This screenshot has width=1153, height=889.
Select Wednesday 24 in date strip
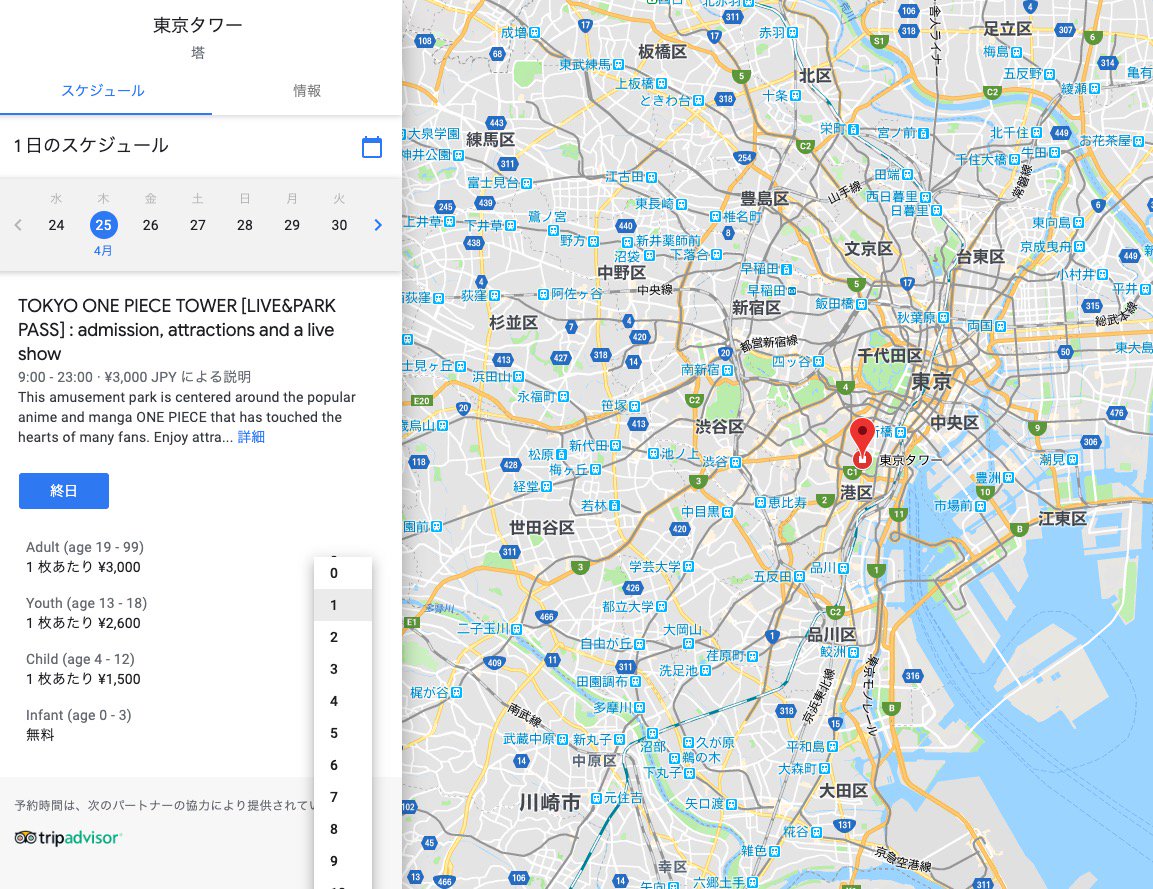click(x=57, y=225)
